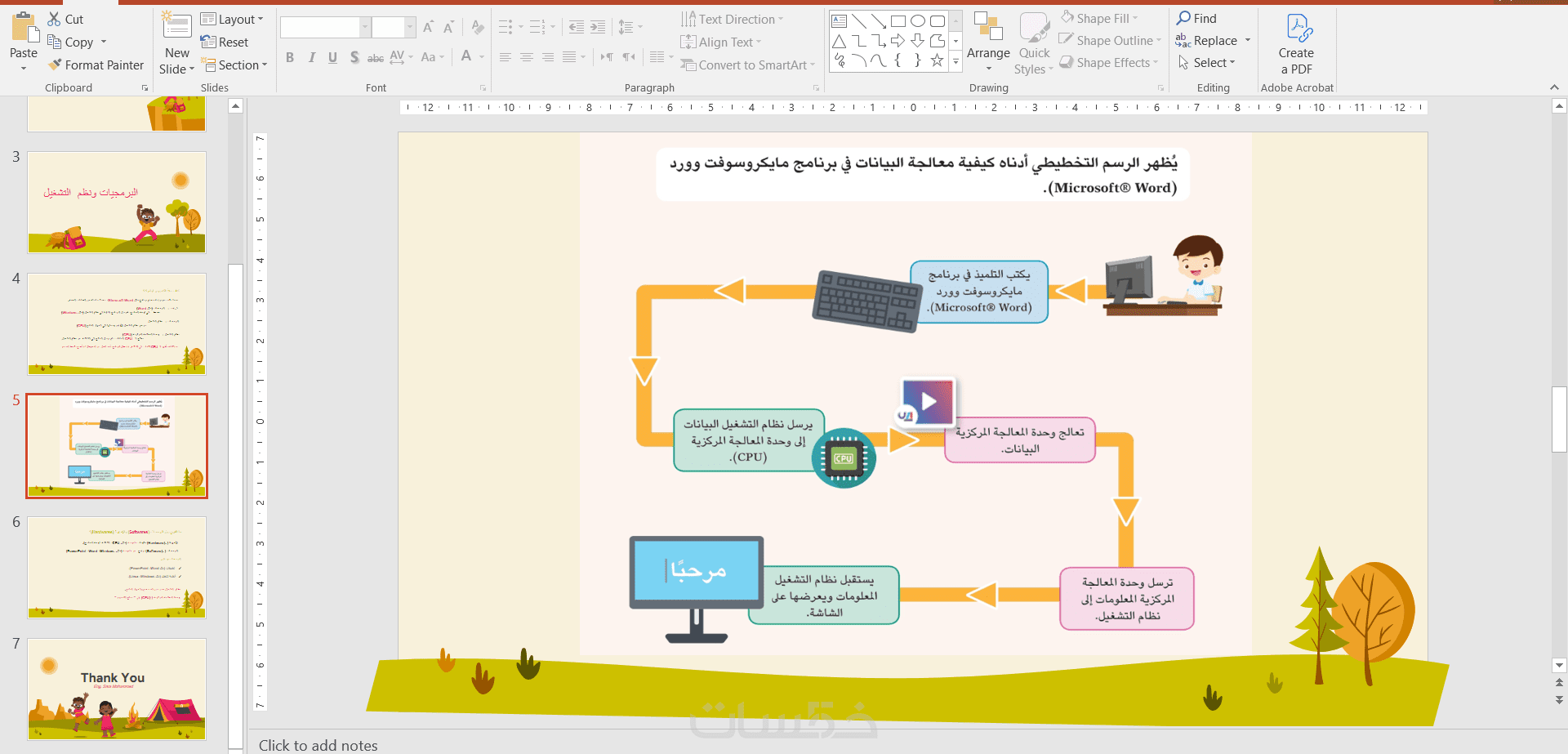The width and height of the screenshot is (1568, 754).
Task: Select the Left Brace shape in gallery
Action: pyautogui.click(x=898, y=60)
